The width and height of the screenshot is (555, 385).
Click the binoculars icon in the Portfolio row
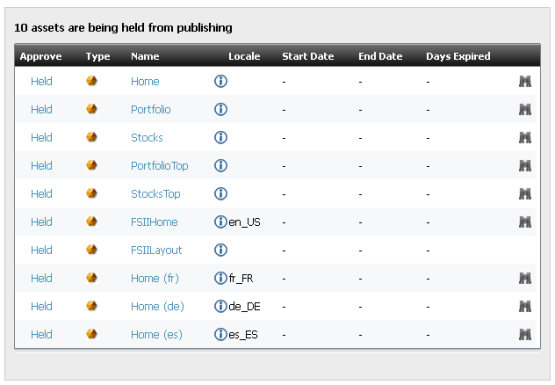525,109
